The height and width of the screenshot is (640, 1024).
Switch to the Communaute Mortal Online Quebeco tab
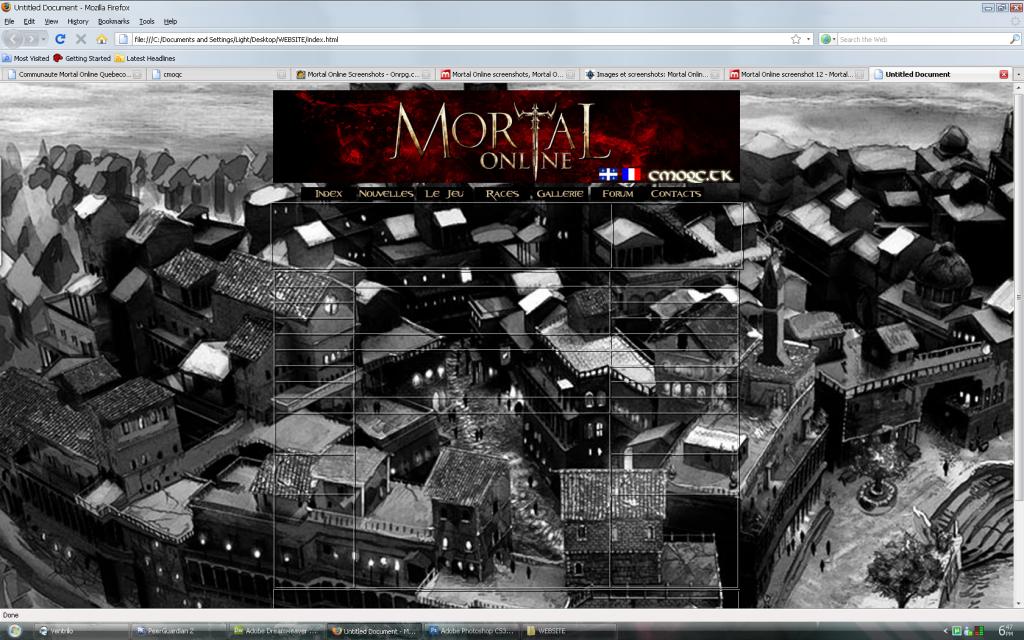tap(73, 74)
